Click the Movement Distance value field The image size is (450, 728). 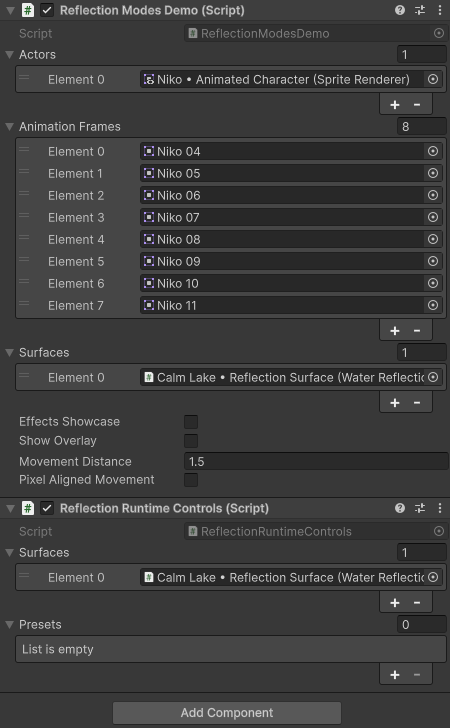[x=316, y=461]
